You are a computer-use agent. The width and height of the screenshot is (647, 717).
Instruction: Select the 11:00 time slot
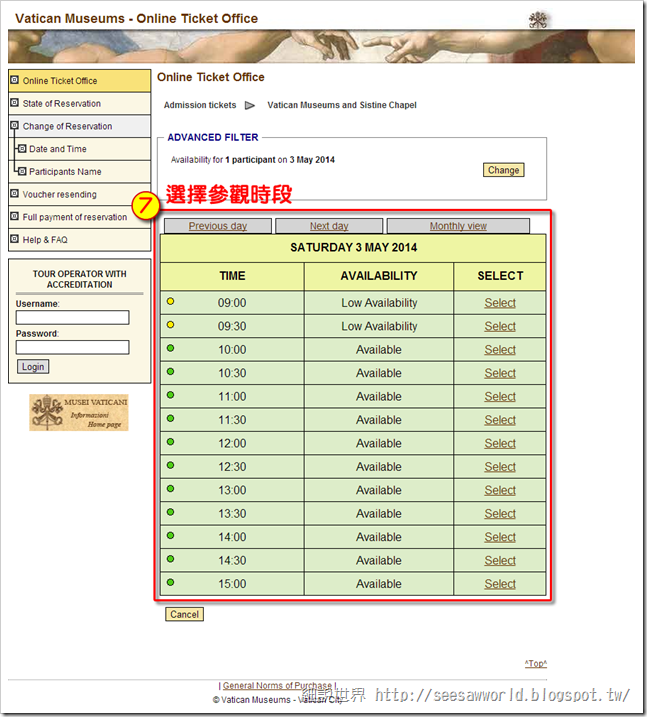tap(500, 396)
